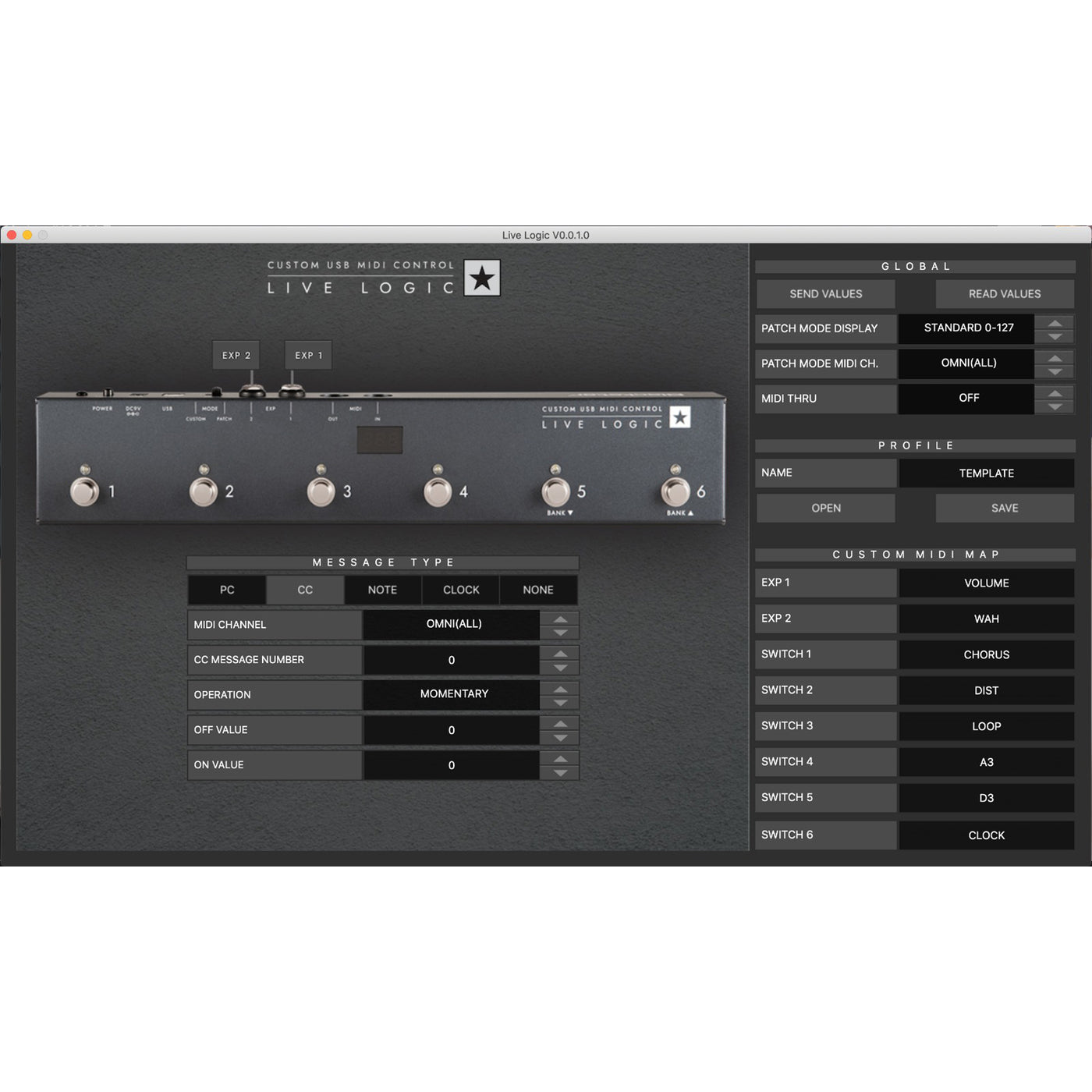Edit the profile name field showing TEMPLATE
This screenshot has width=1092, height=1092.
(x=986, y=473)
